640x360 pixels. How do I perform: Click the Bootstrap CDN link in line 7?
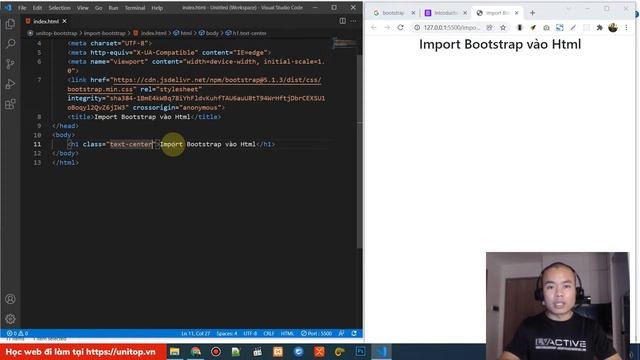(217, 80)
